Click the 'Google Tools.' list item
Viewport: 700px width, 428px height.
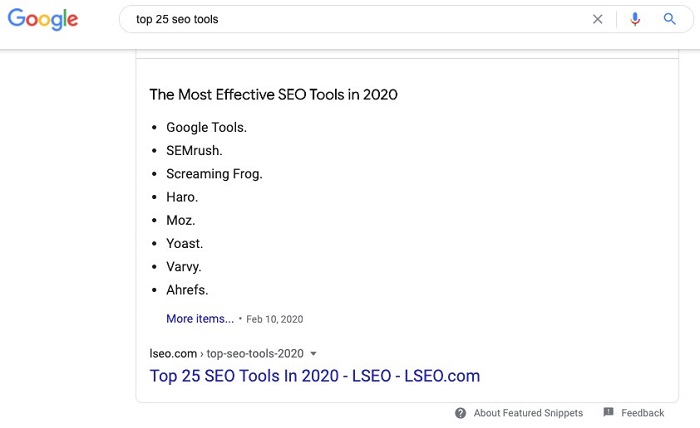(x=206, y=128)
